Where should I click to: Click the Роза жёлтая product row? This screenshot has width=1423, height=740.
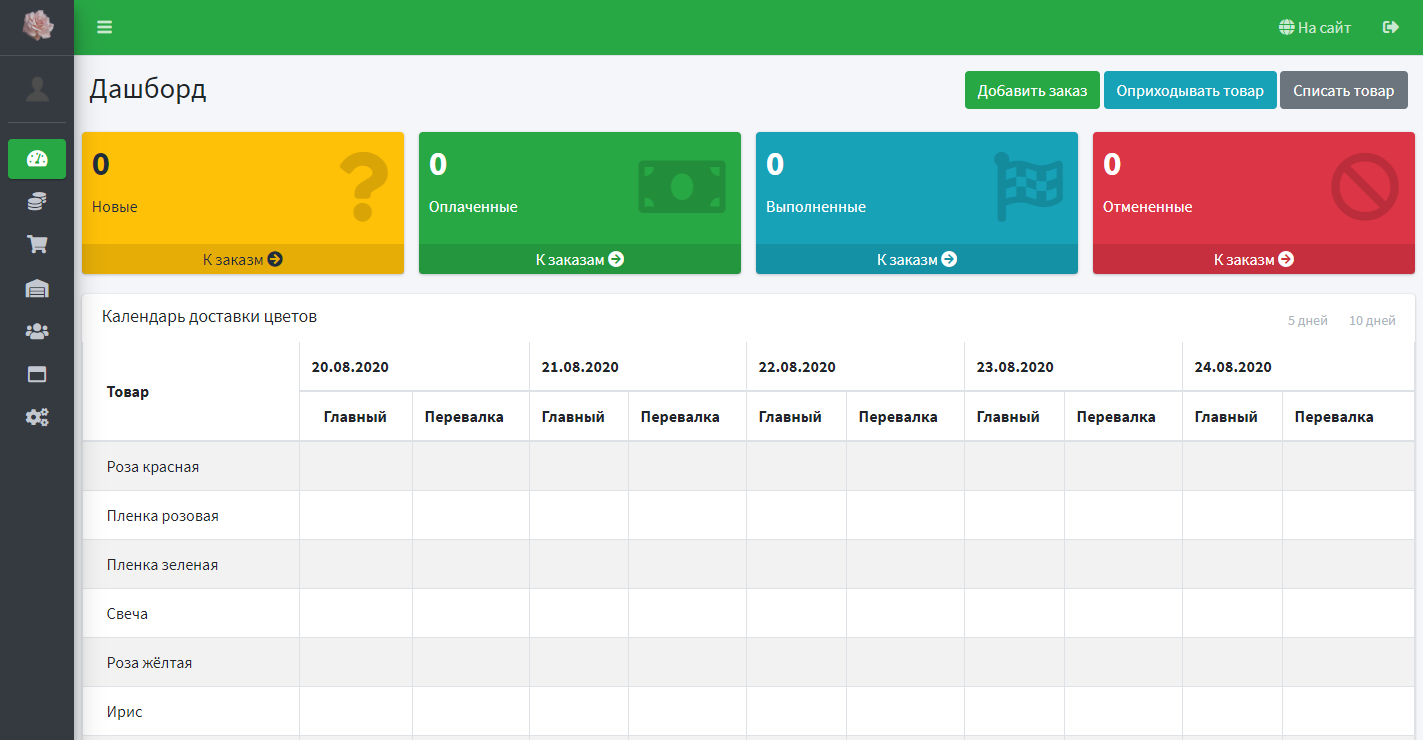coord(748,662)
